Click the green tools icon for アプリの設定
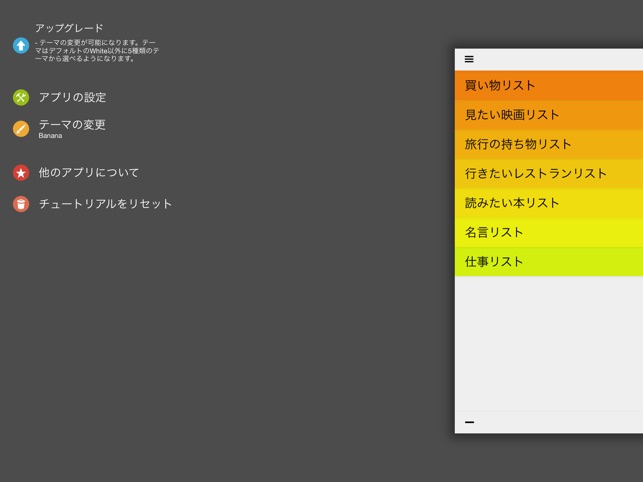 click(x=21, y=98)
